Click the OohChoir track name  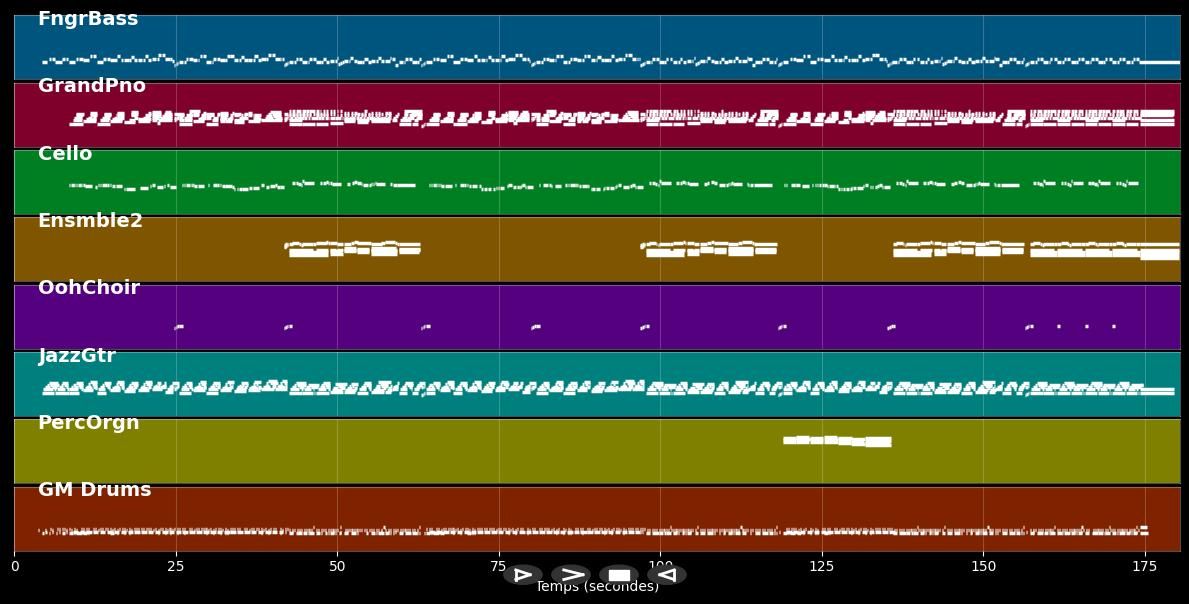pyautogui.click(x=89, y=288)
